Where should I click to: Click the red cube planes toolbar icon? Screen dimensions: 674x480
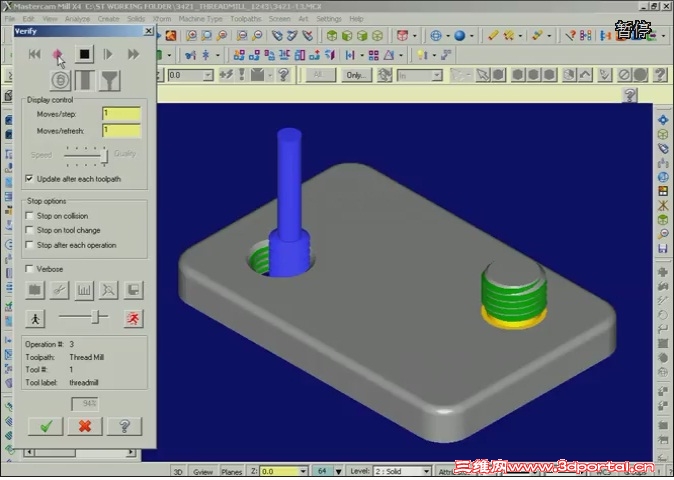point(402,35)
